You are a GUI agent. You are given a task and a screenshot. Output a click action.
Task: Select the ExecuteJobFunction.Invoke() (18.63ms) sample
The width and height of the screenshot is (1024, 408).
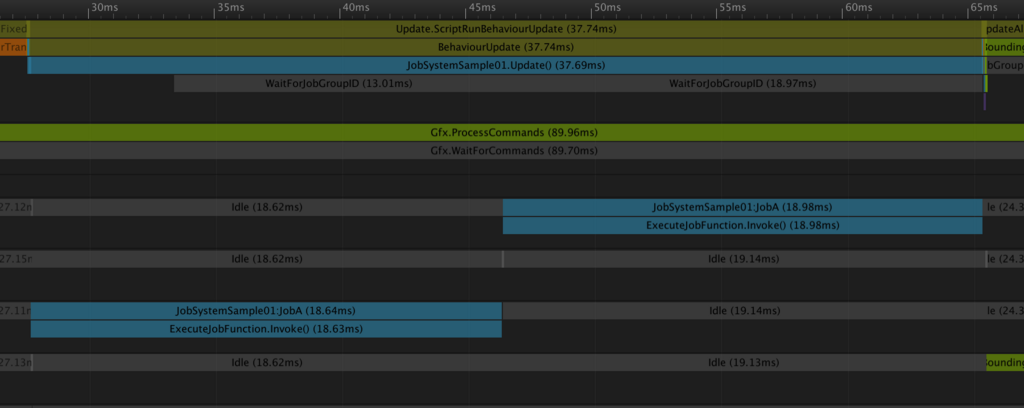tap(266, 329)
